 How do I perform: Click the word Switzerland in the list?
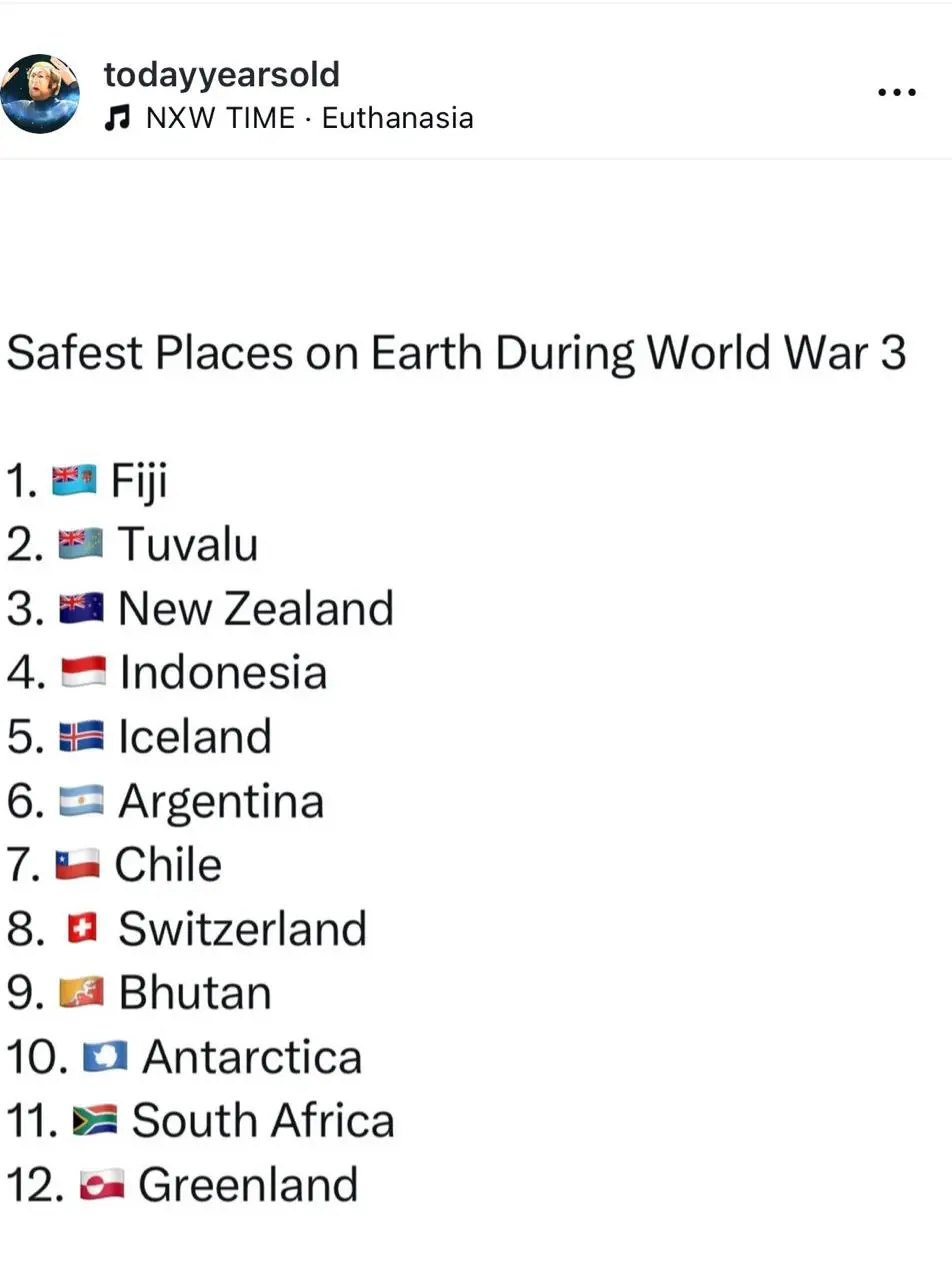click(242, 929)
